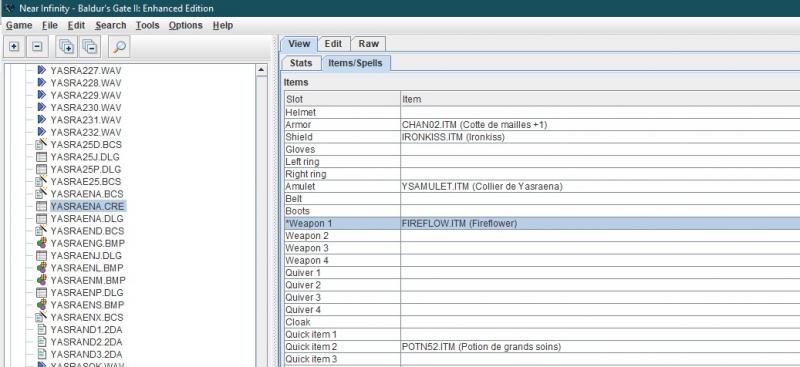This screenshot has width=800, height=367.
Task: Open the Help menu
Action: pos(222,25)
